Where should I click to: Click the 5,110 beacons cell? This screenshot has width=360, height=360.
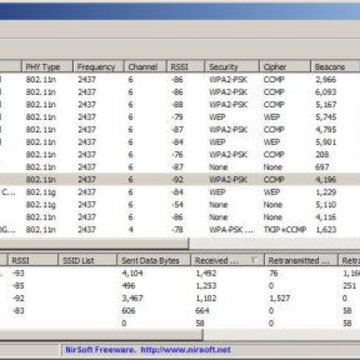point(326,205)
